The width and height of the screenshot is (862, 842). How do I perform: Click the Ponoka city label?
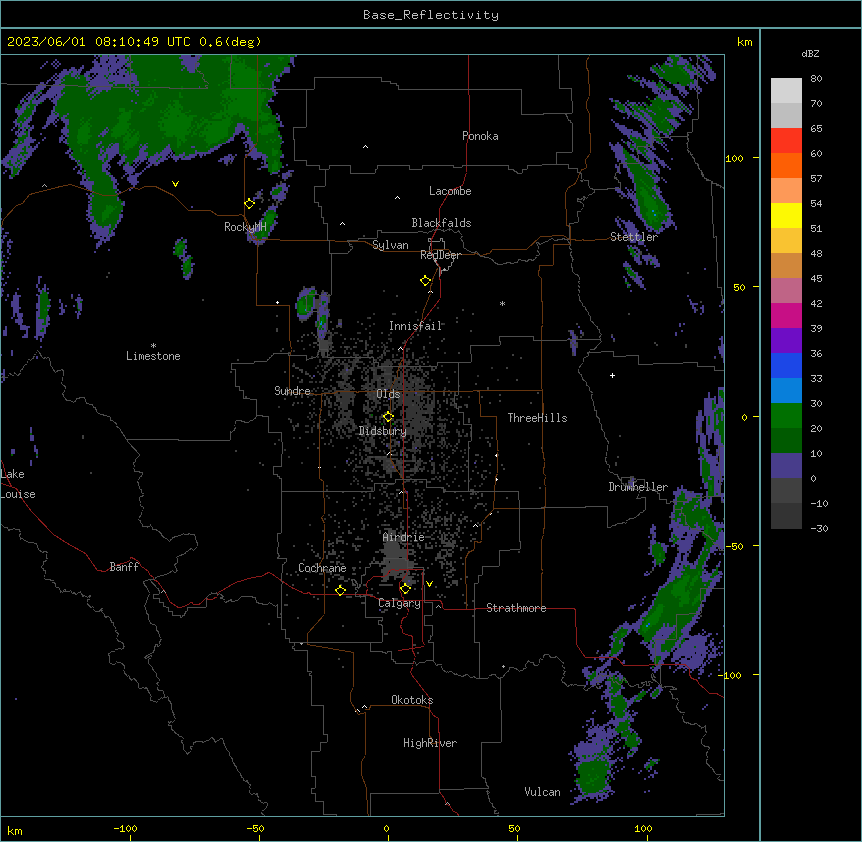[480, 136]
